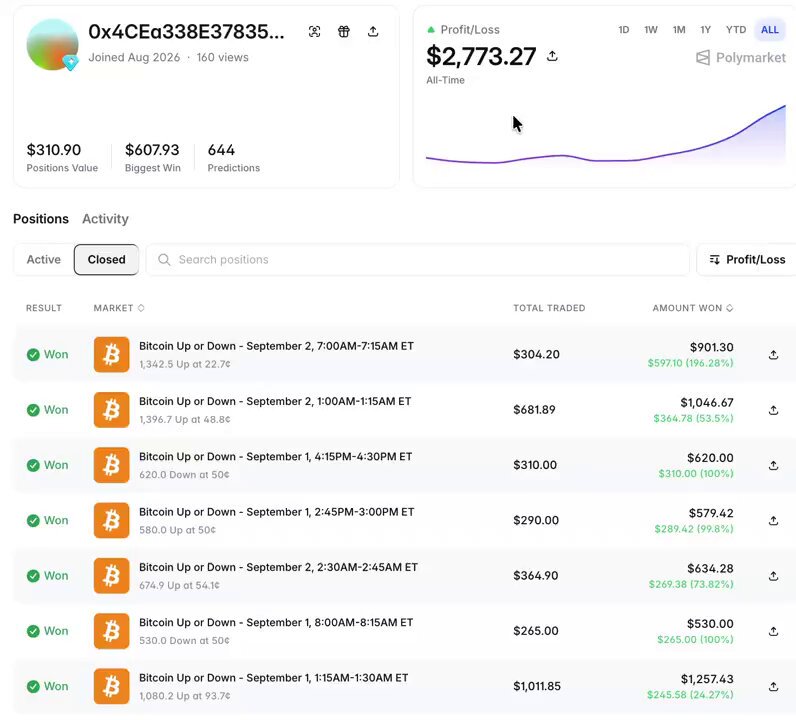Select the ALL timeframe

click(x=770, y=29)
